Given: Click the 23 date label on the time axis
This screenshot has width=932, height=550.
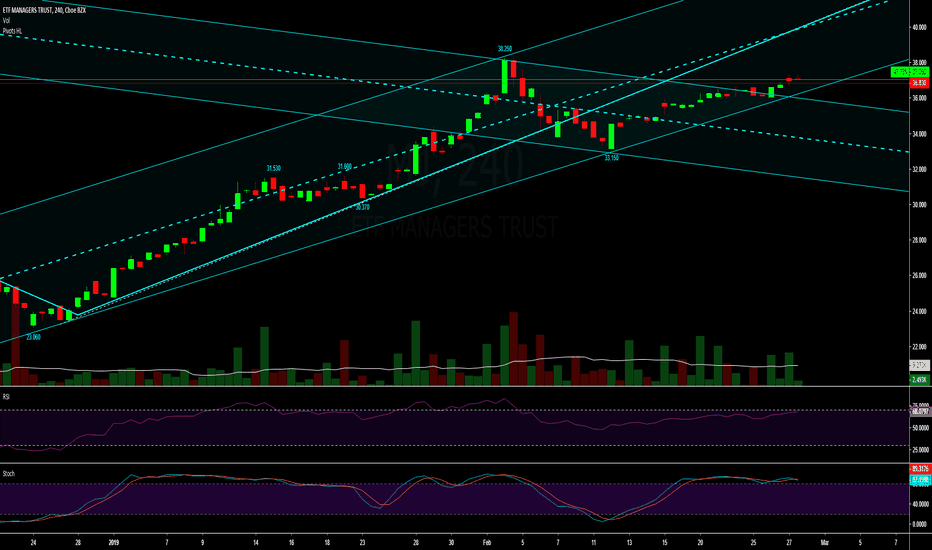Looking at the screenshot, I should pyautogui.click(x=363, y=542).
